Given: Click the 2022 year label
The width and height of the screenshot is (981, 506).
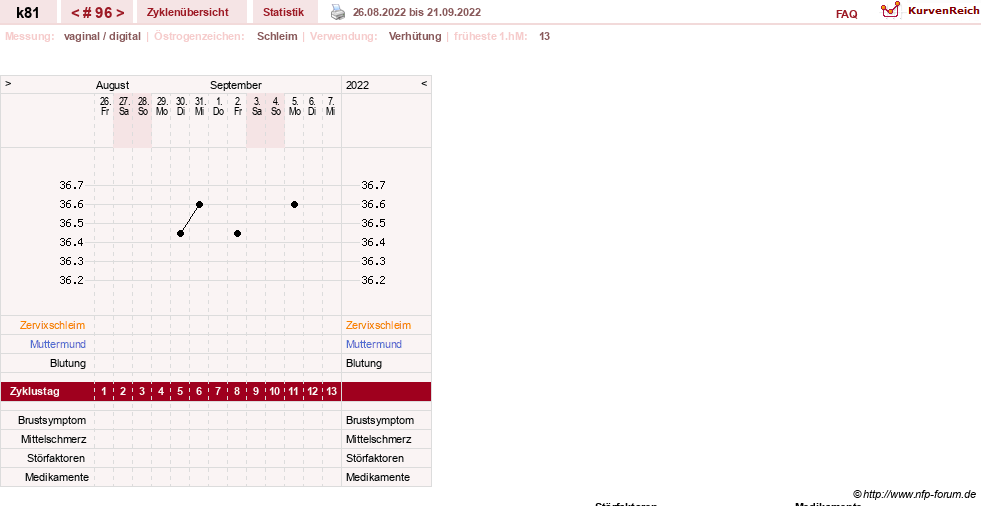Looking at the screenshot, I should (357, 85).
